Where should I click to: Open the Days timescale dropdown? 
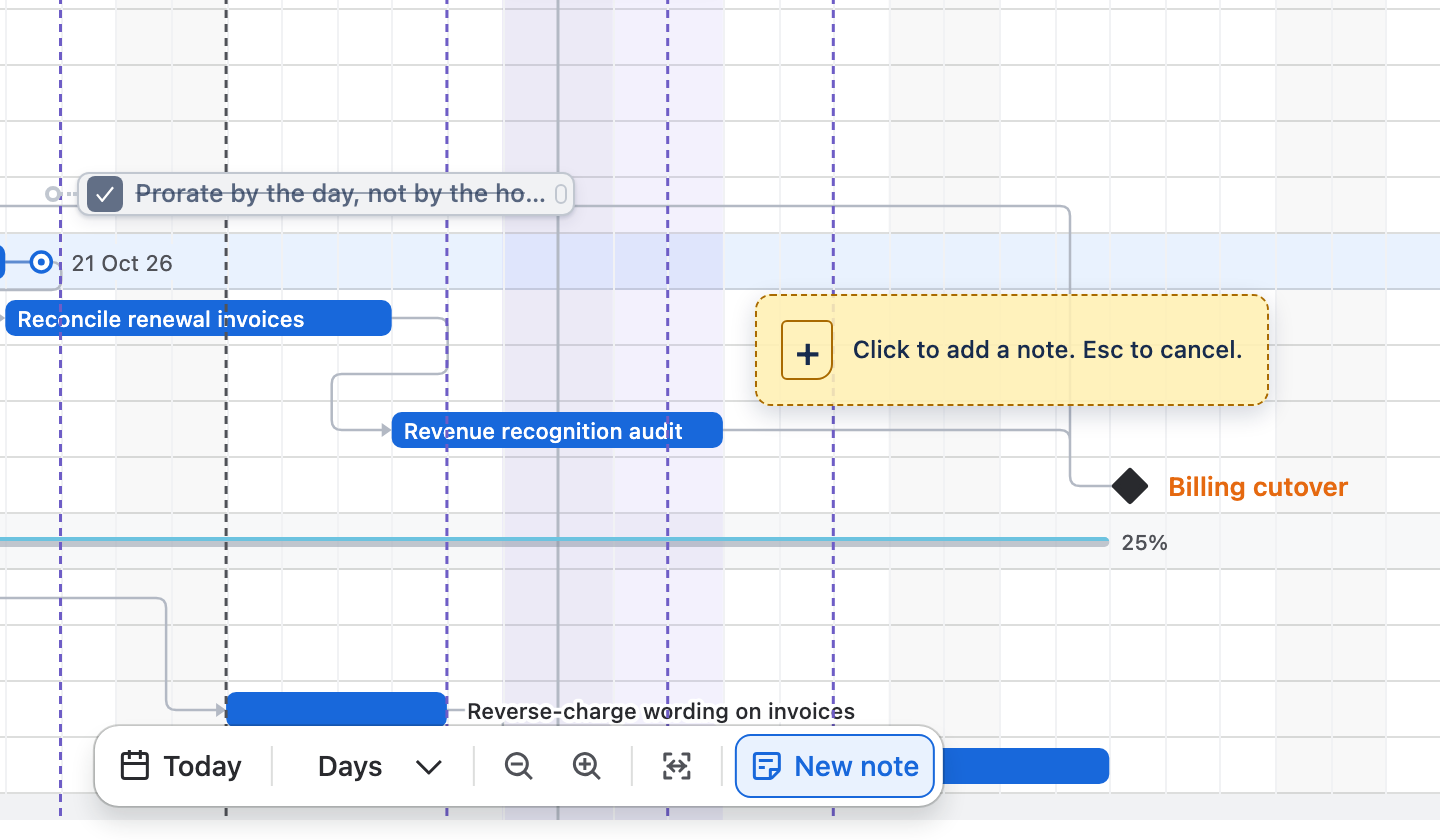pos(379,766)
